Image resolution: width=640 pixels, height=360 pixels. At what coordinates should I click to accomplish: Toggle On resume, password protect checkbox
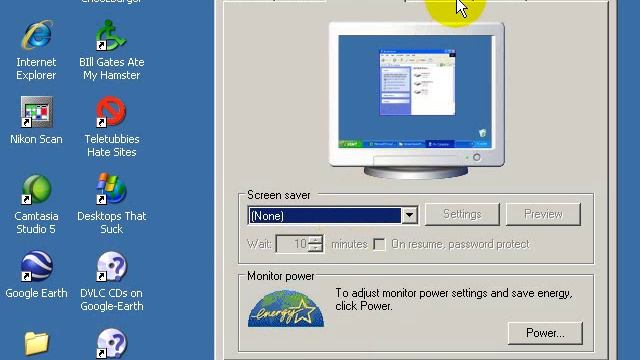click(x=379, y=244)
